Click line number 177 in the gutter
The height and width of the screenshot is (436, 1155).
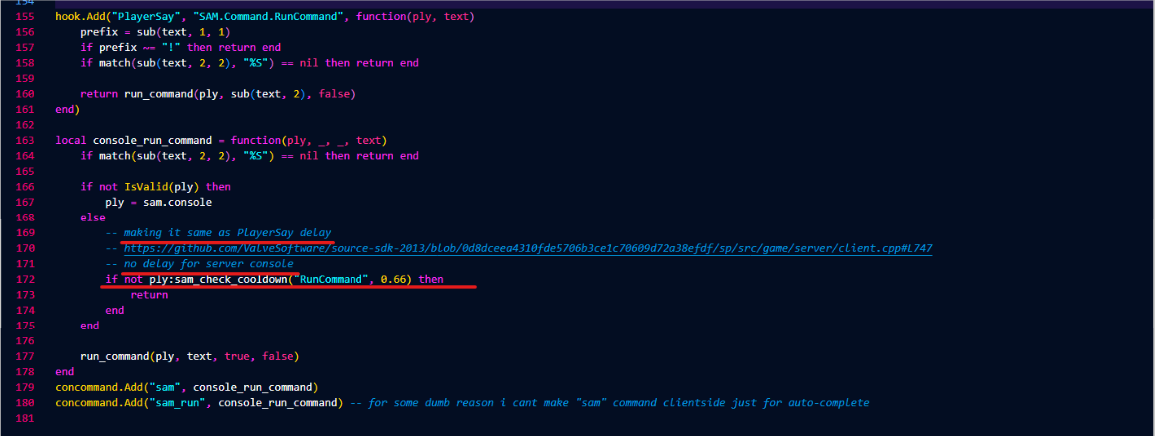coord(24,356)
